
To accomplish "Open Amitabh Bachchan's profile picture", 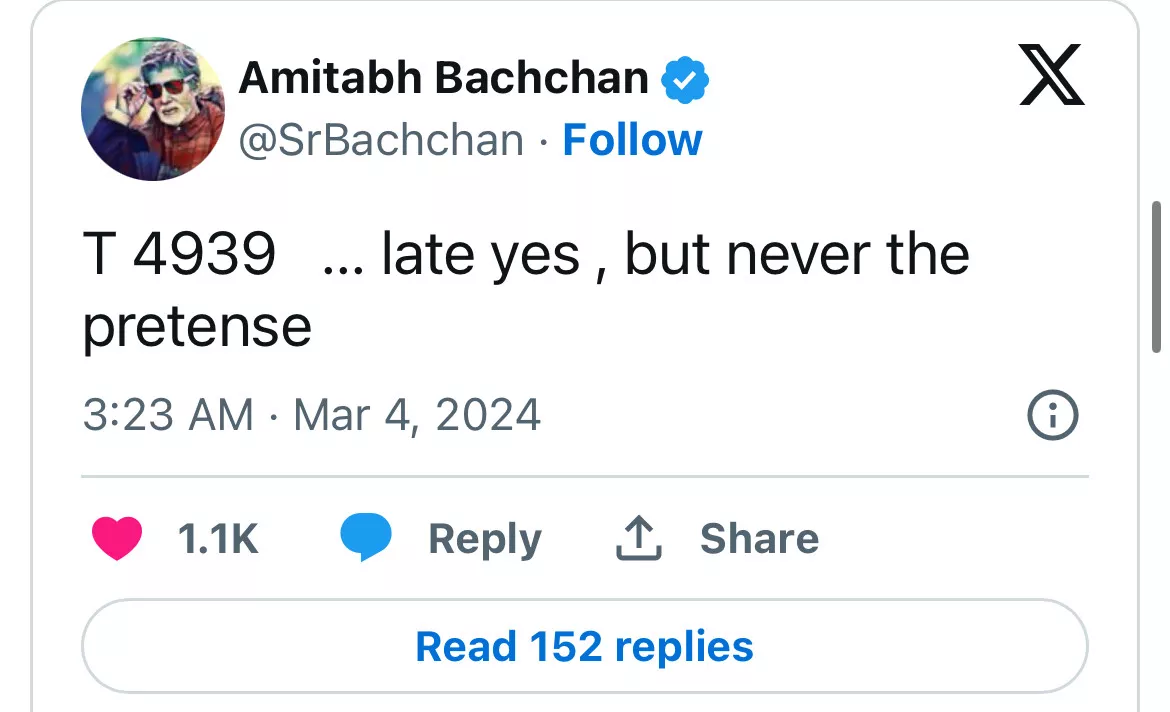I will tap(152, 110).
